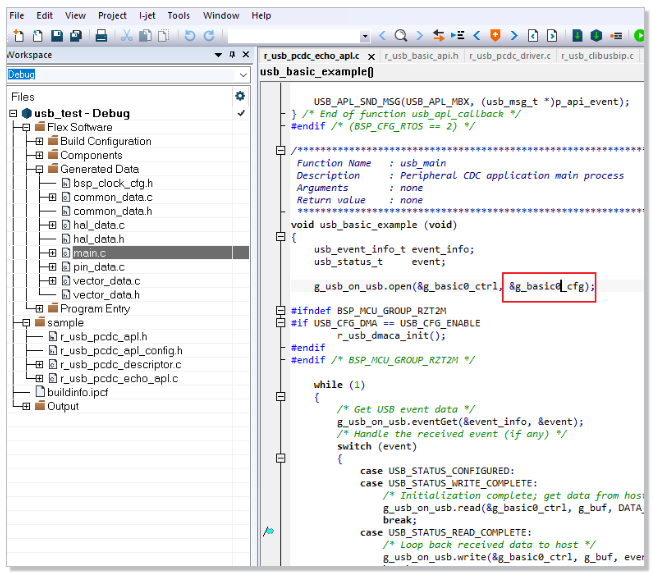
Task: Open the Help menu
Action: (261, 16)
